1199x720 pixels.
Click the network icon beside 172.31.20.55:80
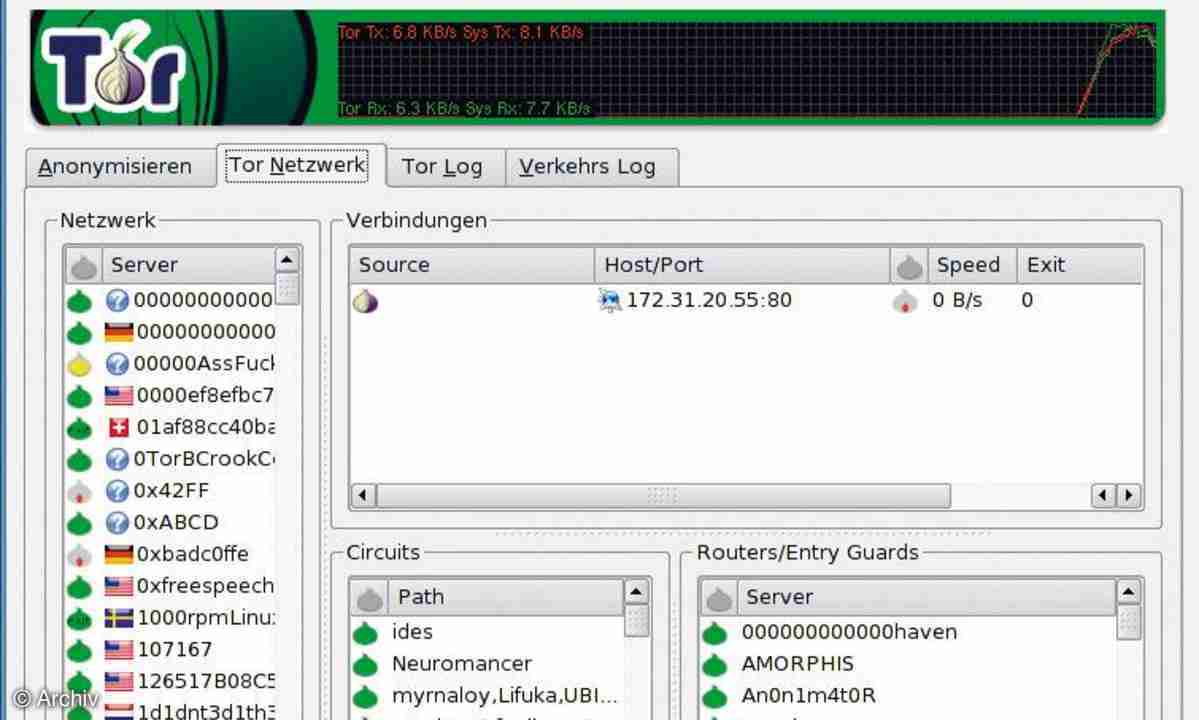pos(609,300)
